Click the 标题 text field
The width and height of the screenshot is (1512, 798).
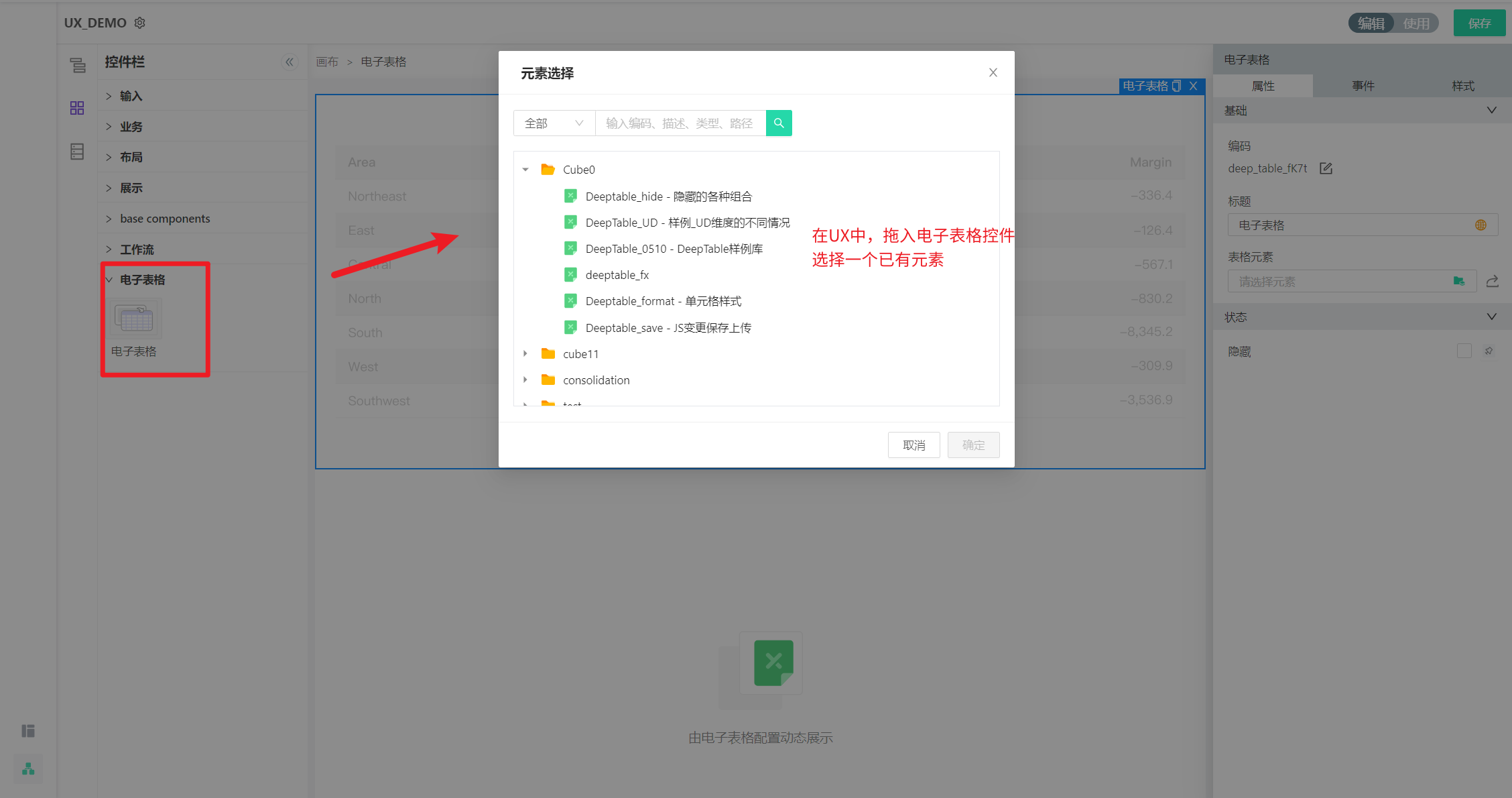[1363, 225]
